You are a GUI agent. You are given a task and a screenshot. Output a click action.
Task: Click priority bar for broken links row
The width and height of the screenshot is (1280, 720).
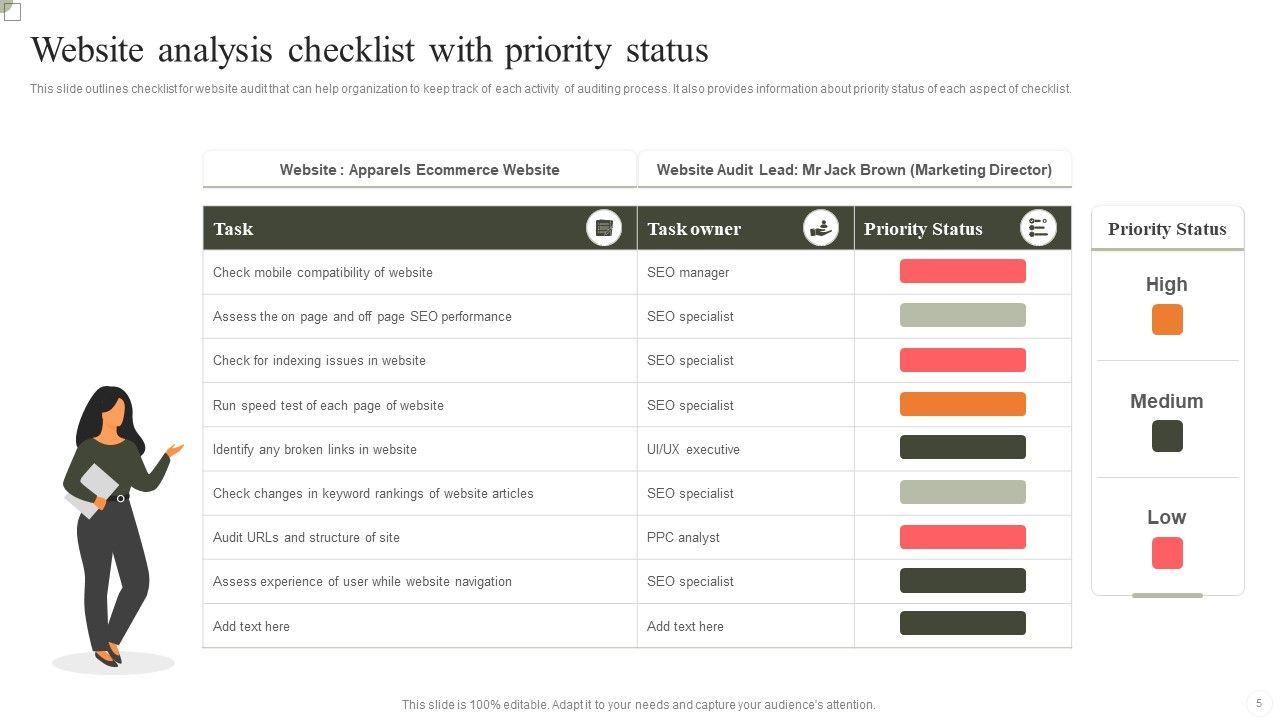click(x=962, y=447)
